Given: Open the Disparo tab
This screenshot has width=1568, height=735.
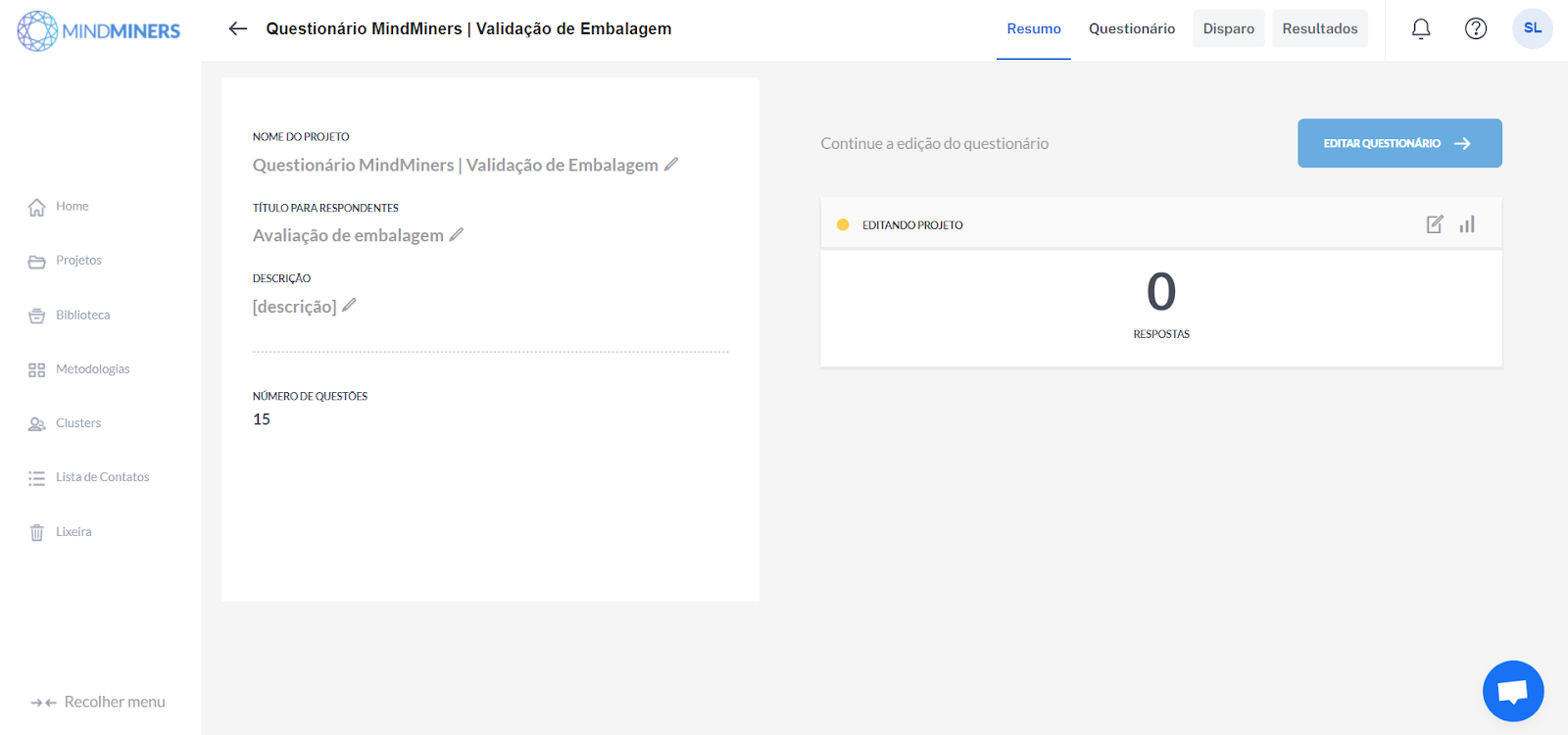Looking at the screenshot, I should coord(1229,29).
